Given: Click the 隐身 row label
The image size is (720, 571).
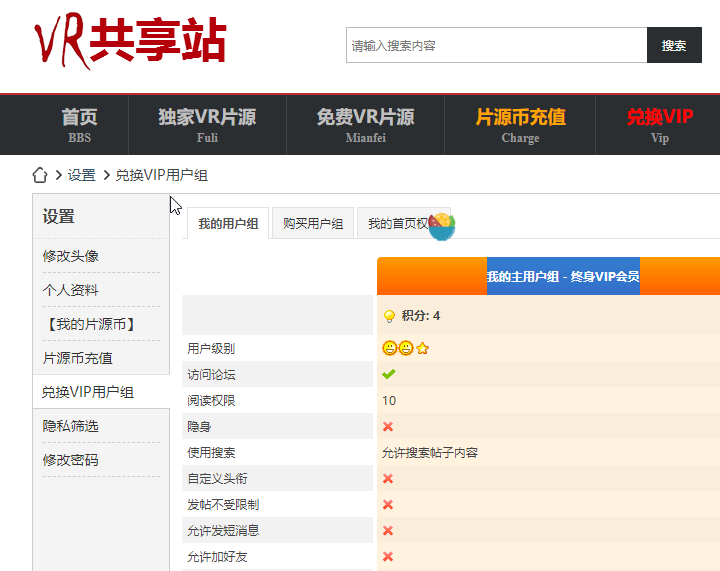Looking at the screenshot, I should pyautogui.click(x=199, y=426).
